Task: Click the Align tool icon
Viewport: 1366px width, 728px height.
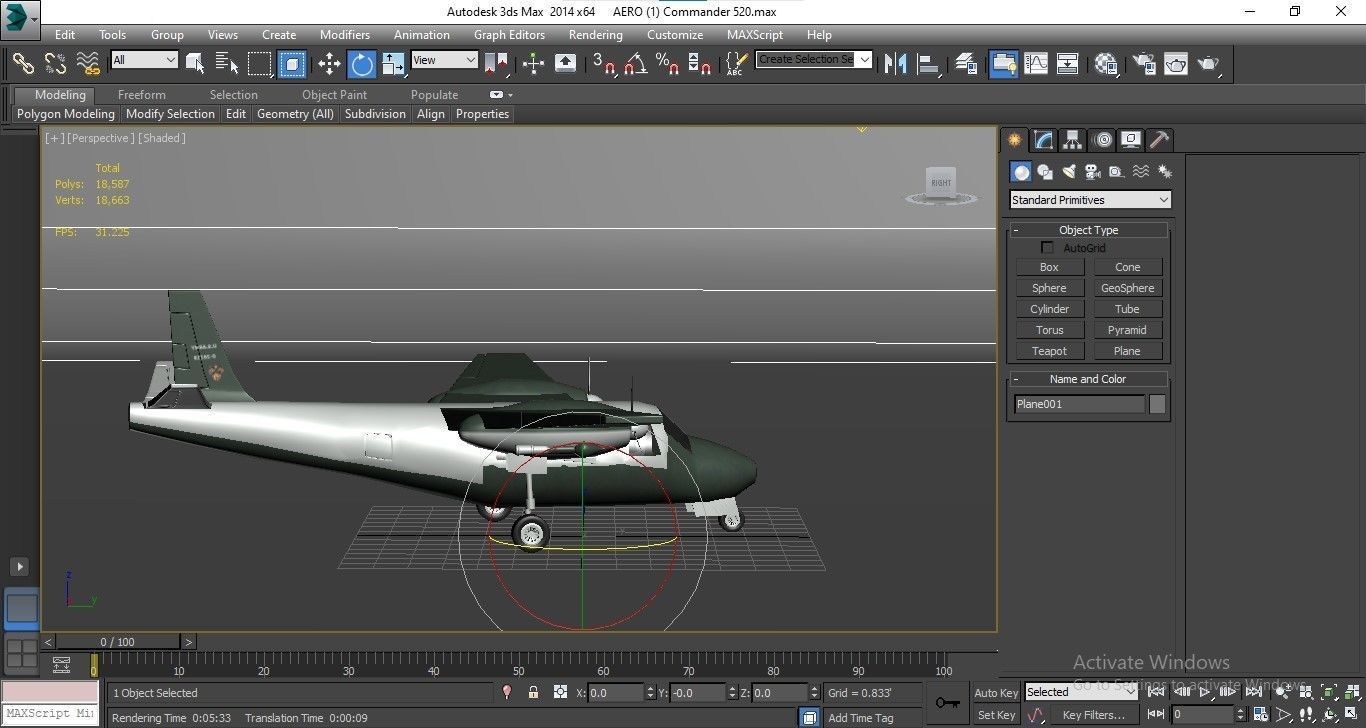Action: pyautogui.click(x=929, y=64)
